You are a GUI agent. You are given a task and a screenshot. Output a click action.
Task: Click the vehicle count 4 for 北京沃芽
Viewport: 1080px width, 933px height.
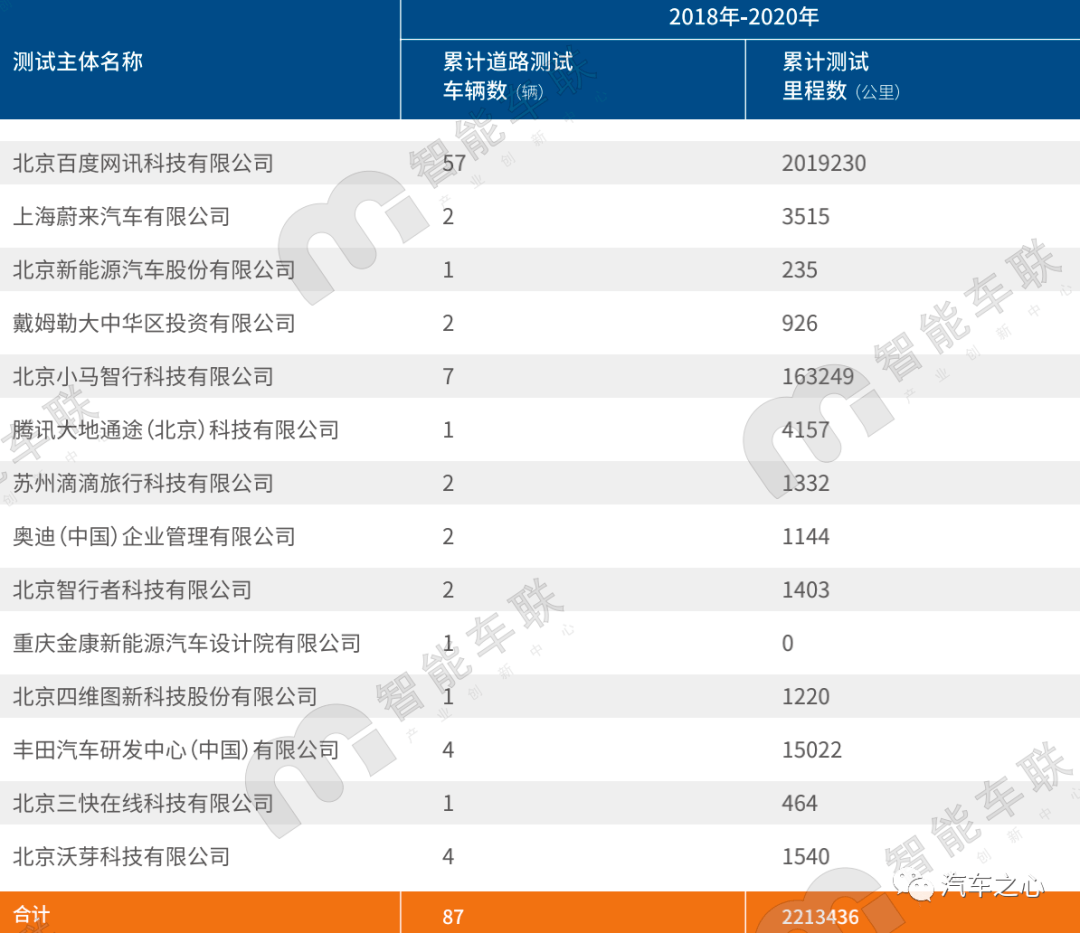448,857
